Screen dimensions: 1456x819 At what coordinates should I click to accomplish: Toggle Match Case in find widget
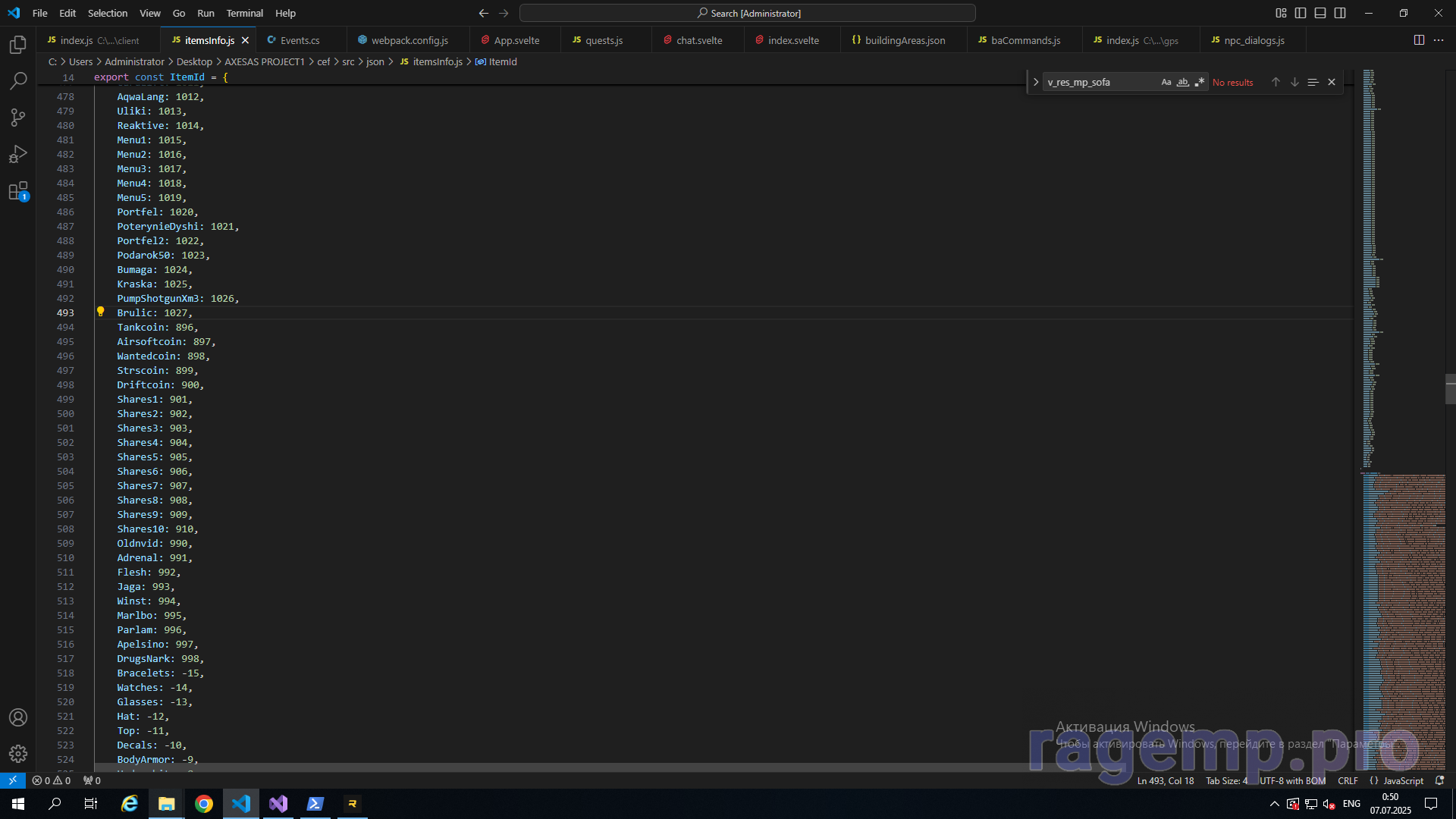tap(1166, 82)
